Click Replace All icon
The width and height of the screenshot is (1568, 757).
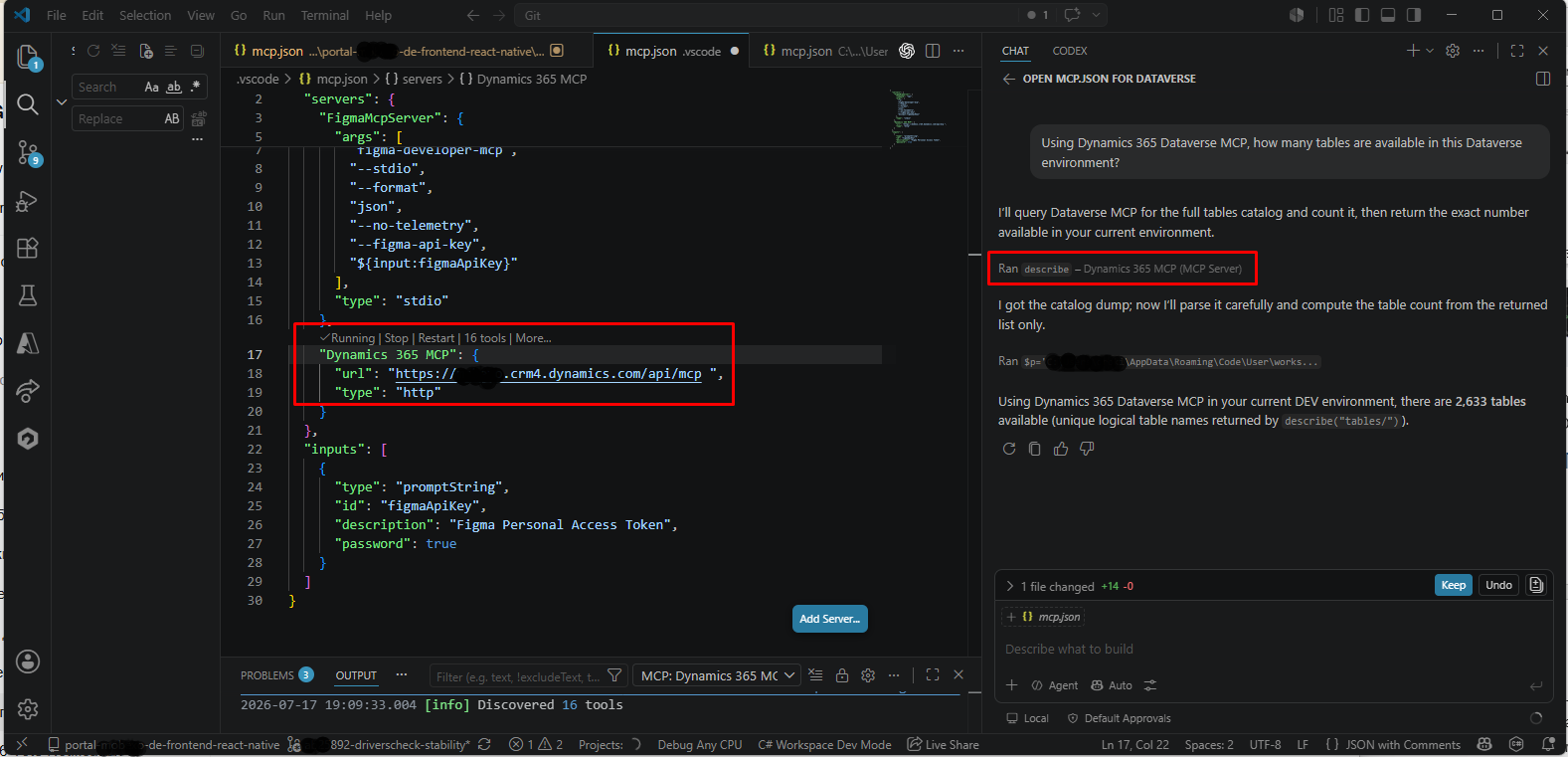pyautogui.click(x=199, y=118)
